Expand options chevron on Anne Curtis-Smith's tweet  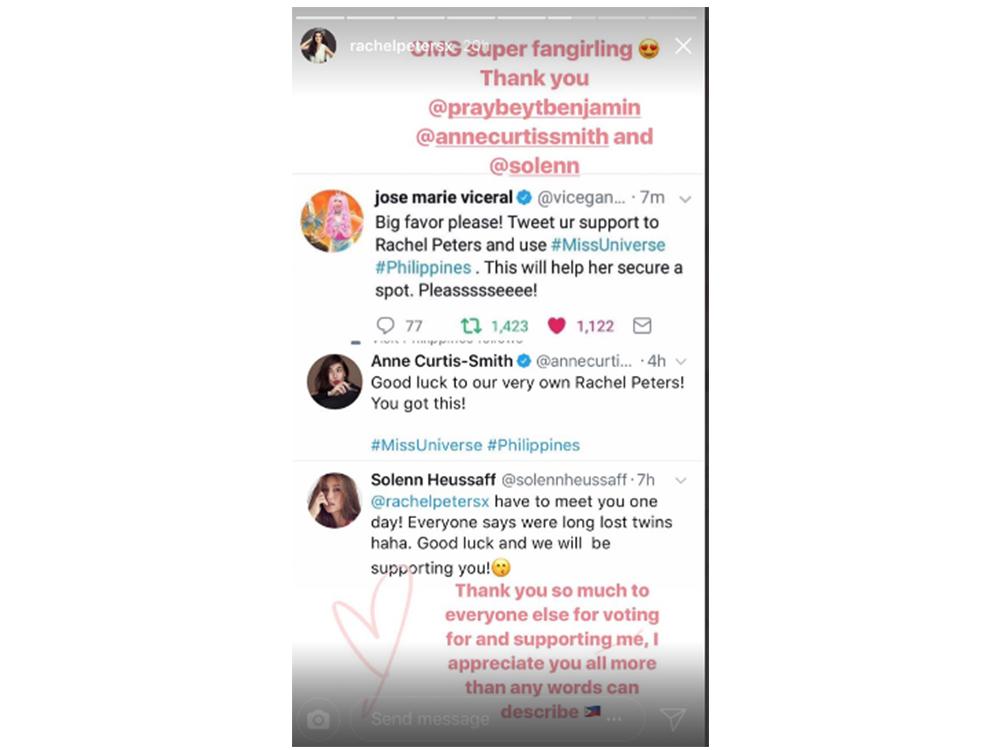click(x=681, y=362)
